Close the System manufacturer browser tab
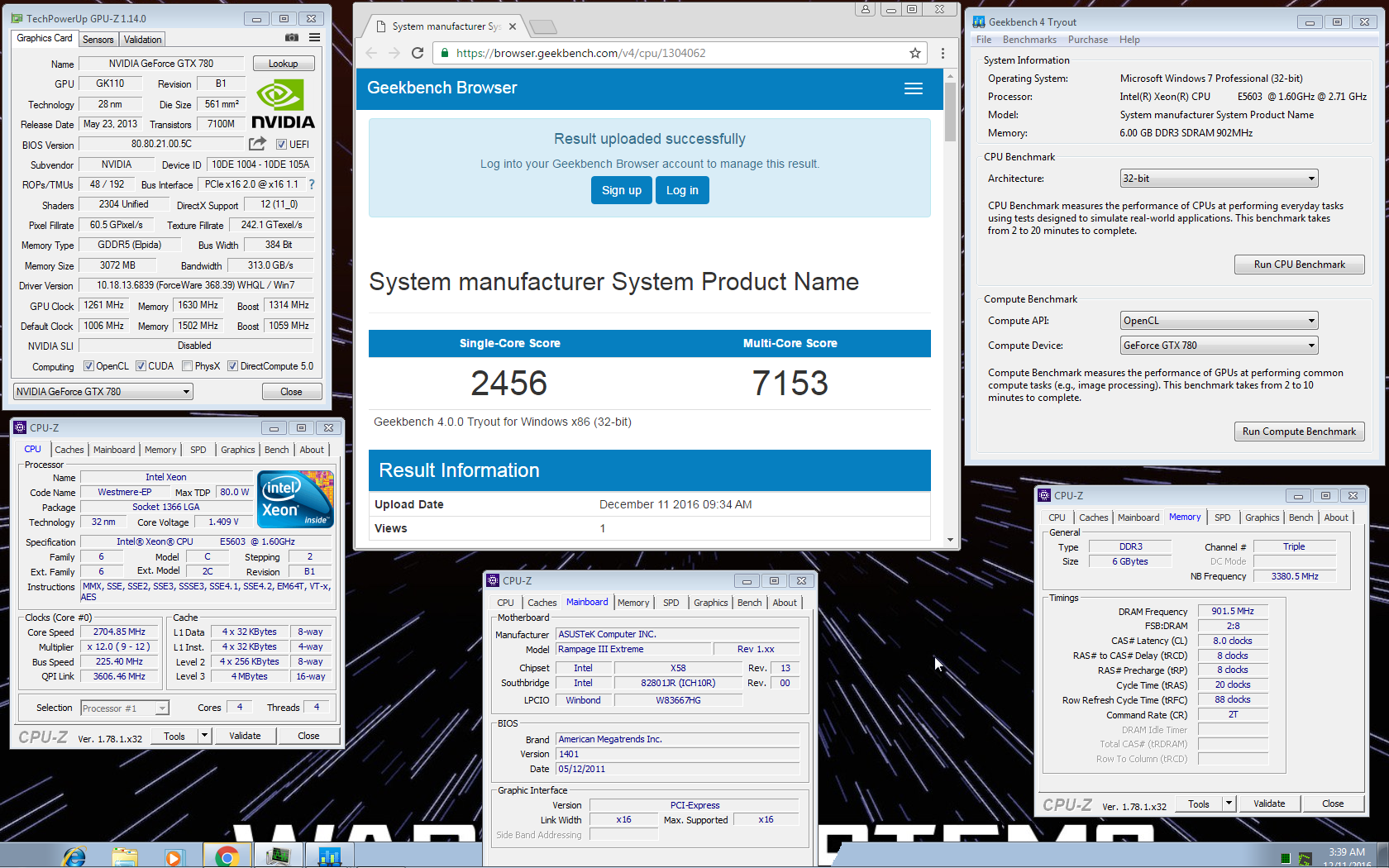The width and height of the screenshot is (1389, 868). click(513, 26)
